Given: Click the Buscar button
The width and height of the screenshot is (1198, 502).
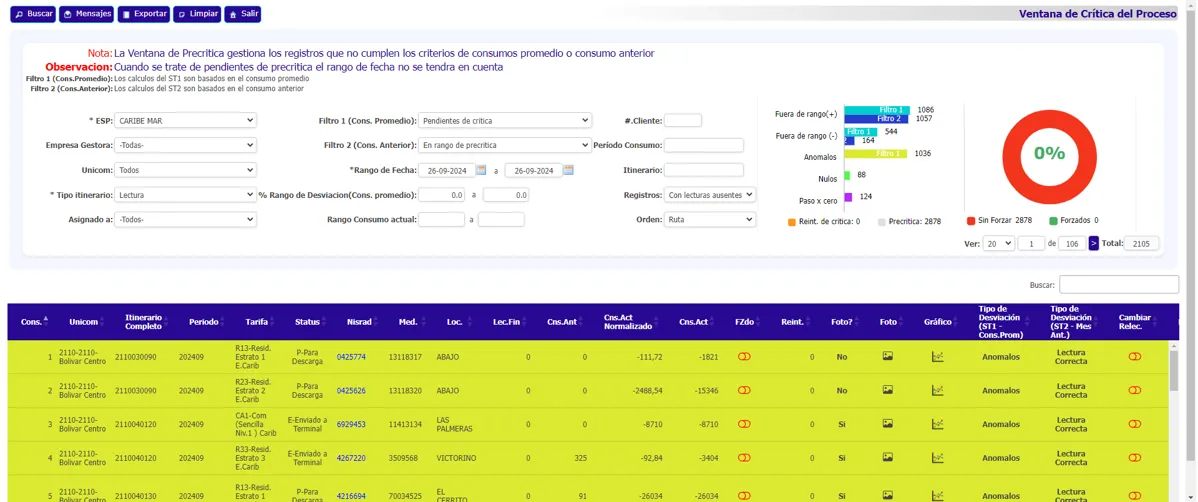Looking at the screenshot, I should [x=33, y=14].
